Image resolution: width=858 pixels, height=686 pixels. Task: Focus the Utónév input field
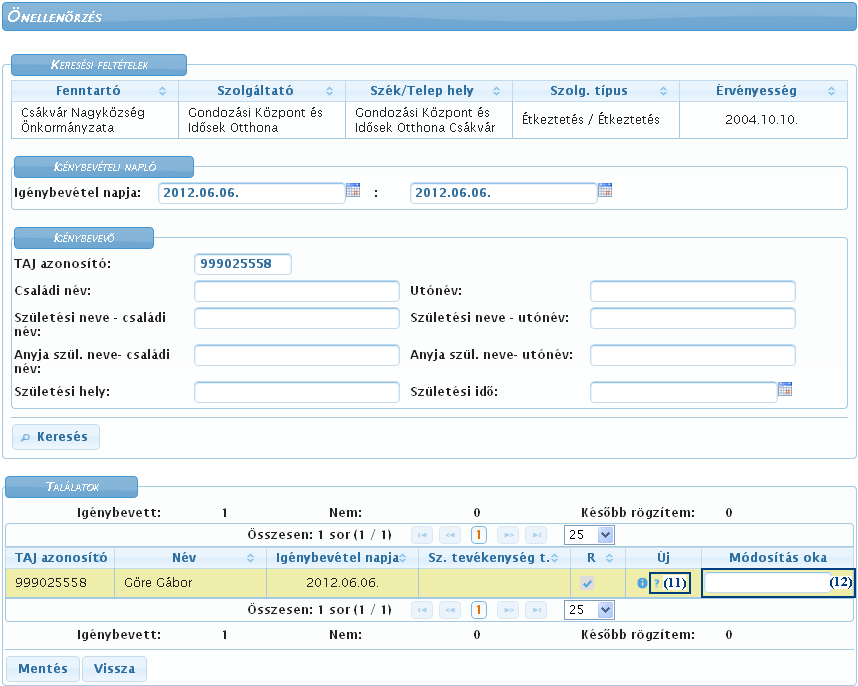pos(693,291)
